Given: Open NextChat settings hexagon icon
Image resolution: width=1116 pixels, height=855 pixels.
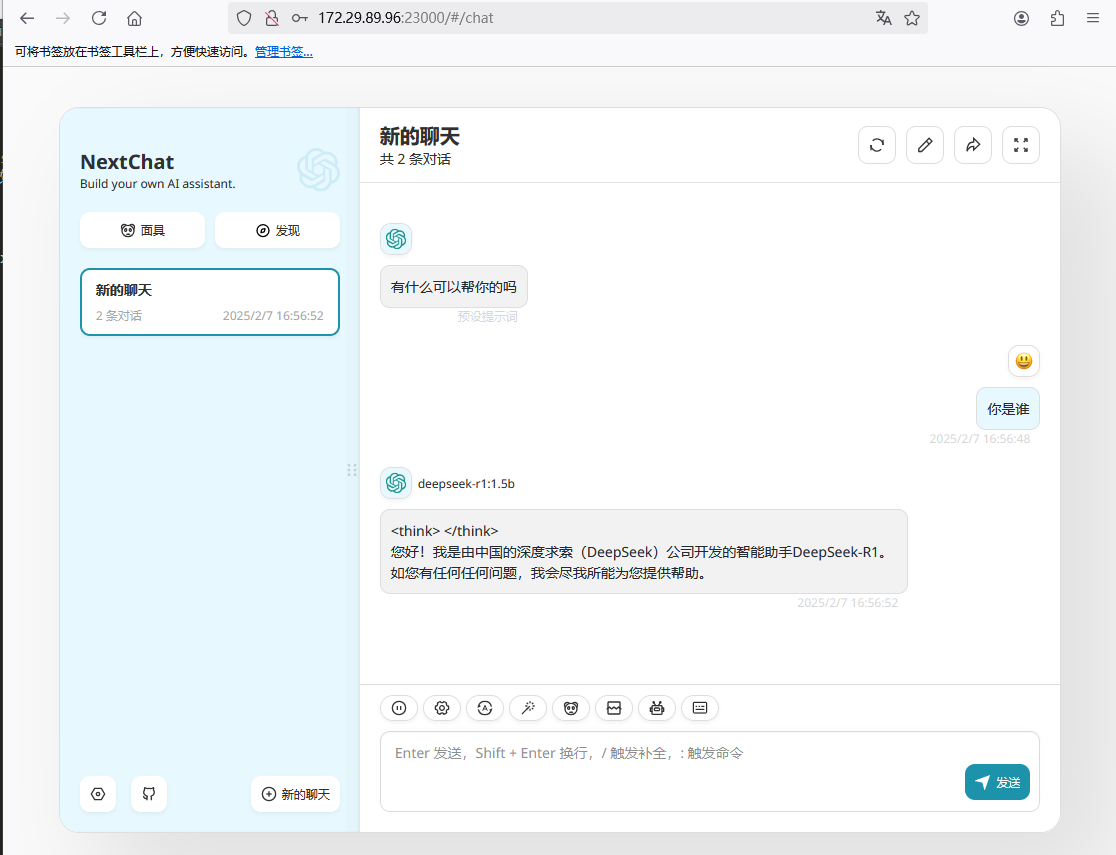Looking at the screenshot, I should coord(98,794).
